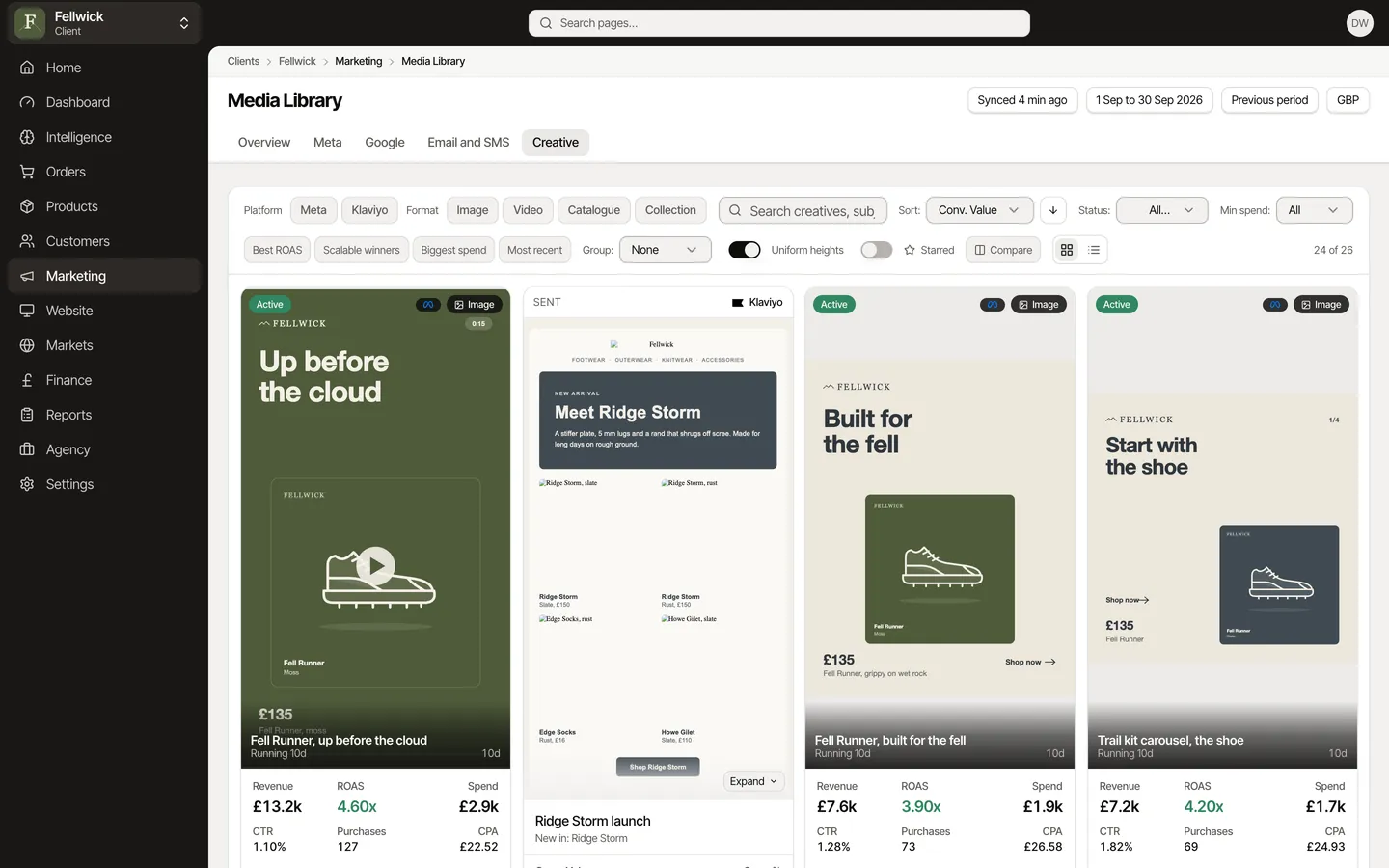The height and width of the screenshot is (868, 1389).
Task: Open the GBP currency selector
Action: [x=1348, y=100]
